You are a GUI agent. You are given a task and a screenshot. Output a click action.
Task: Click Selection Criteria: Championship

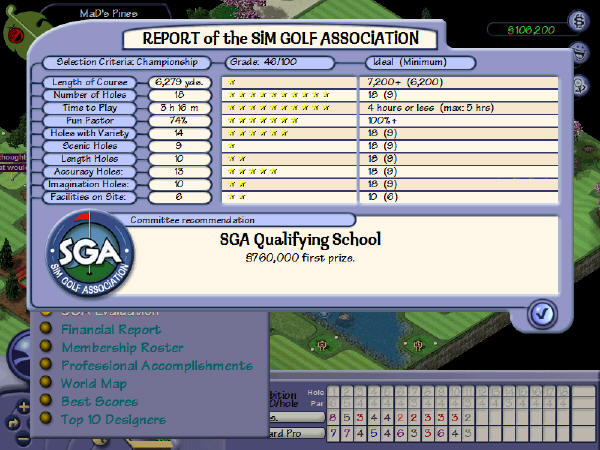[127, 62]
